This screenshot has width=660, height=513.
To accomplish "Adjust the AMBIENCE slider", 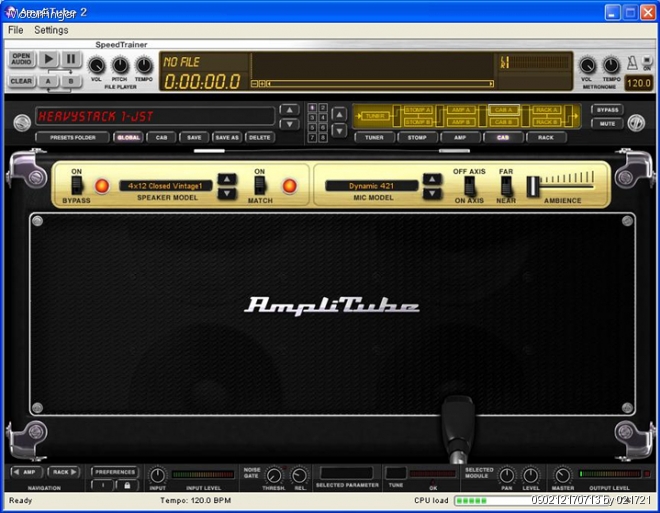I will point(534,186).
